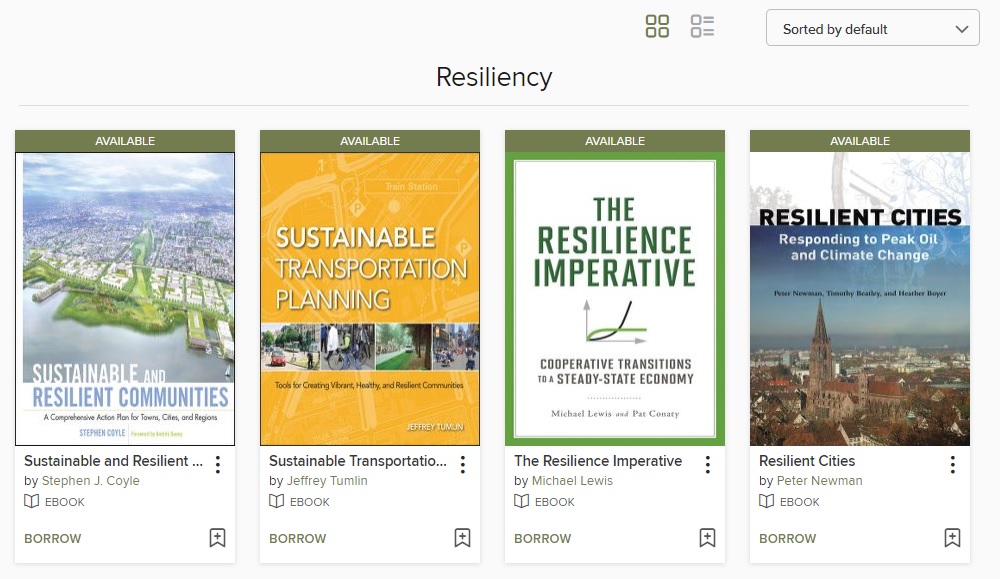This screenshot has width=1000, height=579.
Task: Click the AVAILABLE banner above The Resilience Imperative
Action: pos(615,141)
